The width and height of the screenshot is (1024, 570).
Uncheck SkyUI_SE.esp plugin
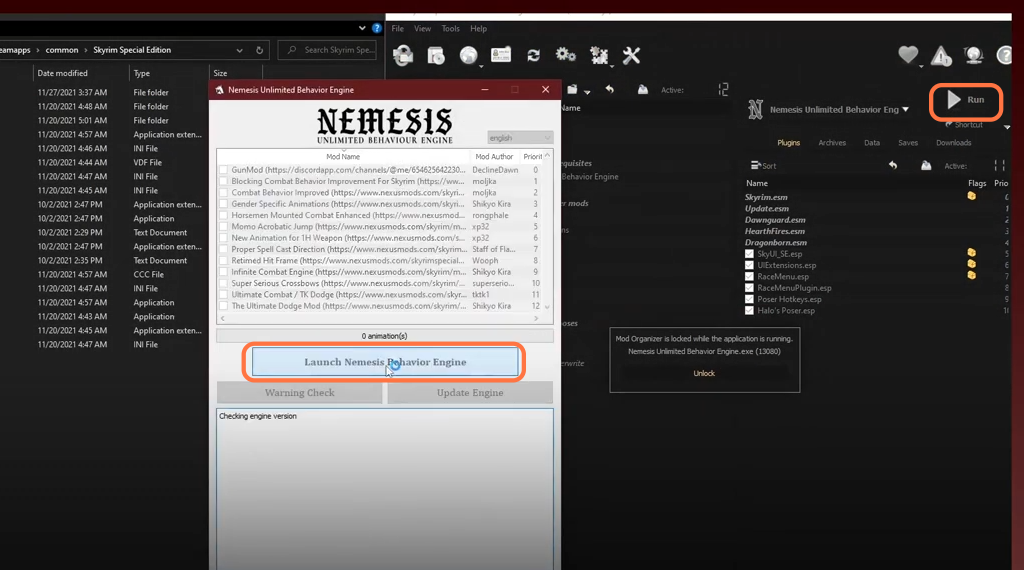coord(749,254)
